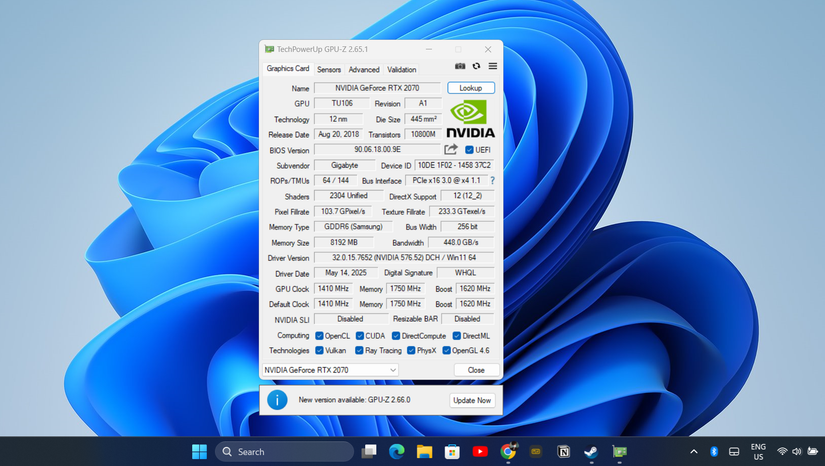The height and width of the screenshot is (466, 825).
Task: Click the NVIDIA logo
Action: 470,119
